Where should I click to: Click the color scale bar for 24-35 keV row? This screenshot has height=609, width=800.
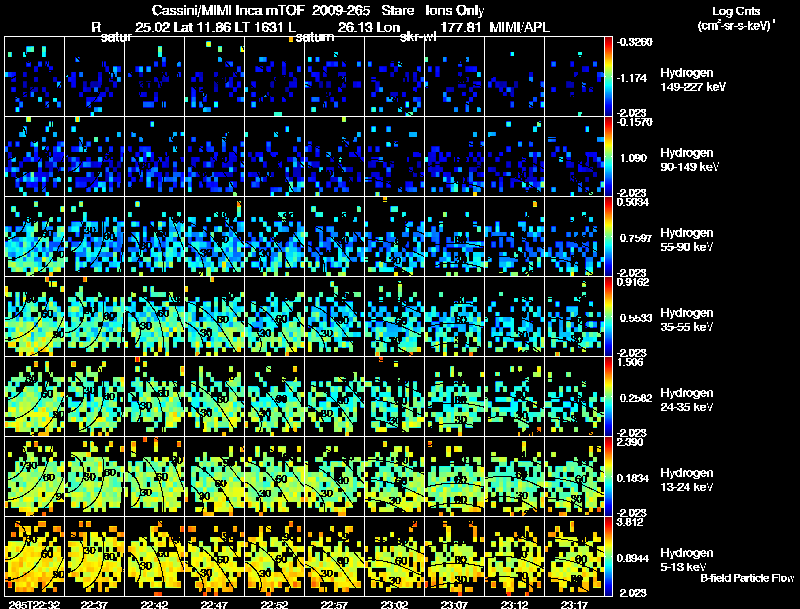point(608,397)
